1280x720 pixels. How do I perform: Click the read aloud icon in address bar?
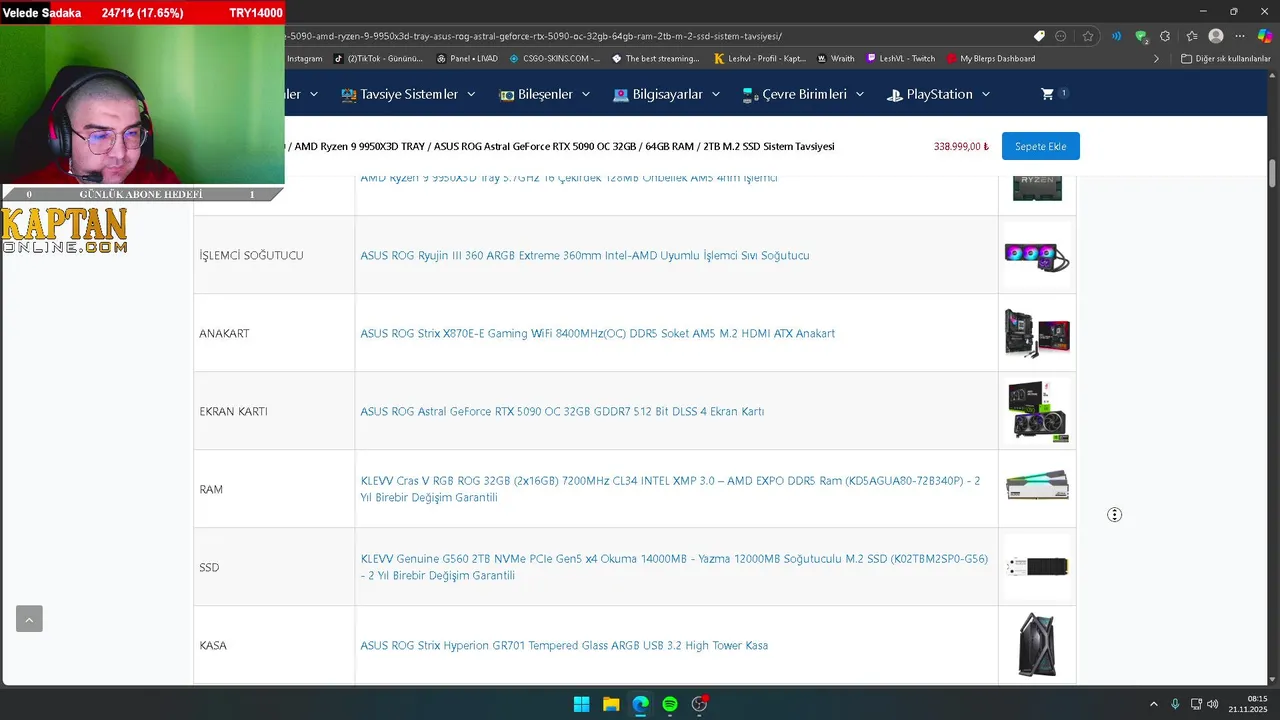point(1116,36)
